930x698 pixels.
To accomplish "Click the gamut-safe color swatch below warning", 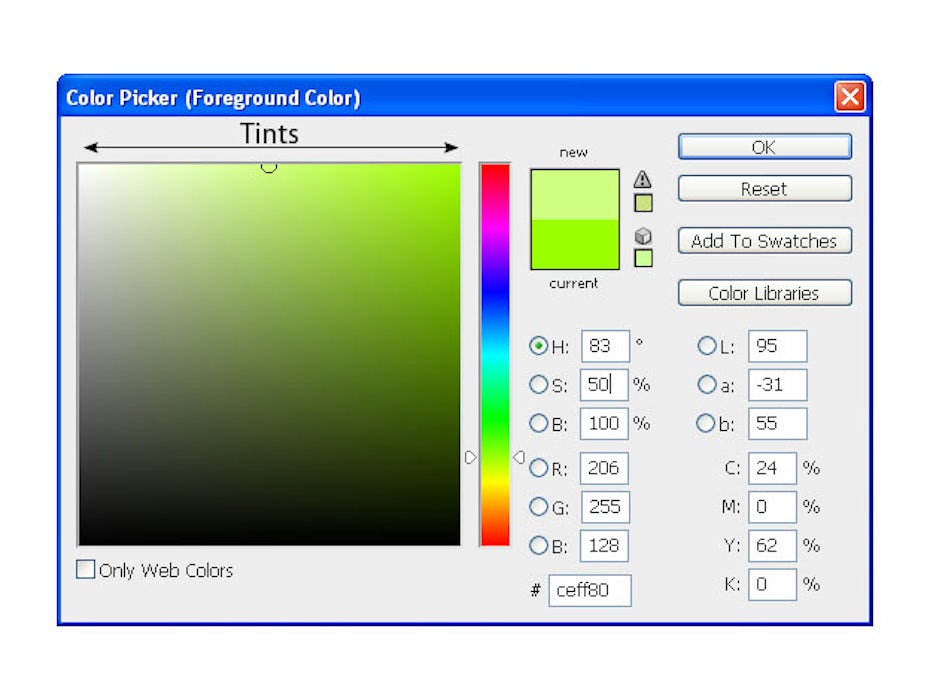I will pyautogui.click(x=643, y=203).
